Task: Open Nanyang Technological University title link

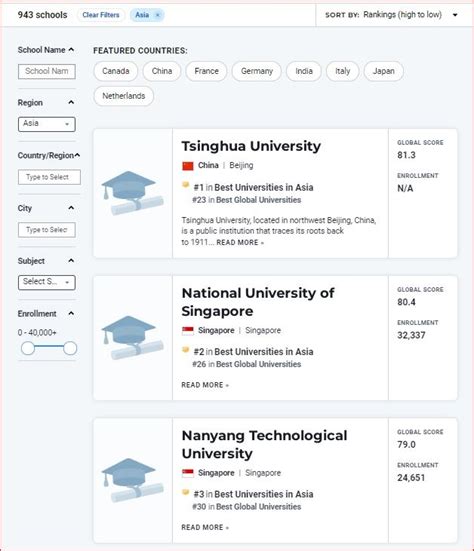Action: (264, 445)
